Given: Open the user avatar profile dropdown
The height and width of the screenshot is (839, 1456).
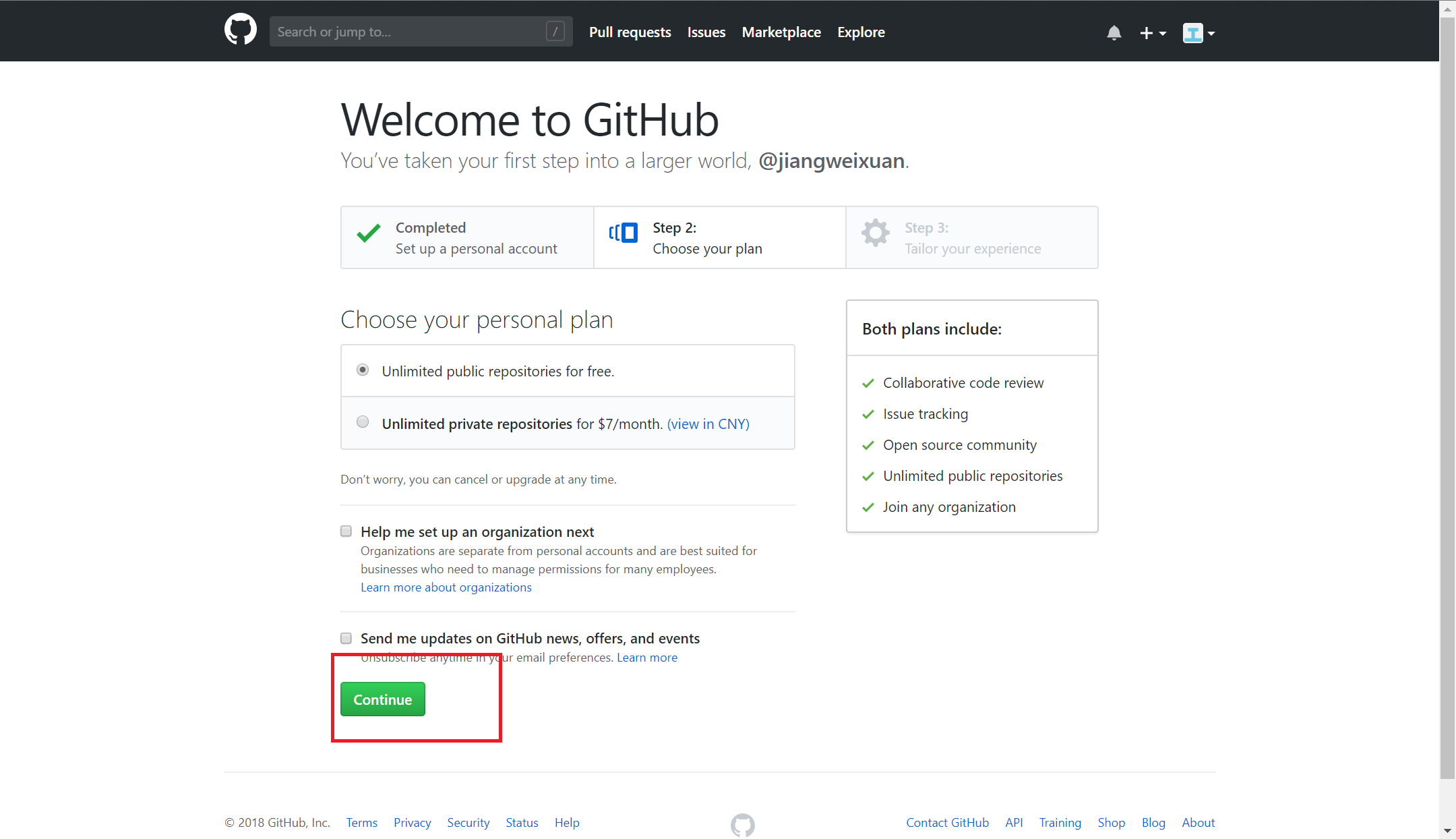Looking at the screenshot, I should [1199, 32].
